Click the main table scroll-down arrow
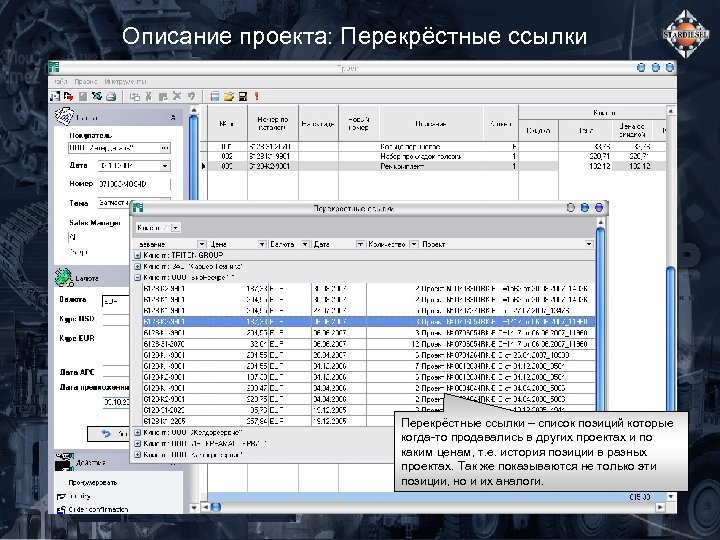The width and height of the screenshot is (720, 540). pyautogui.click(x=670, y=497)
